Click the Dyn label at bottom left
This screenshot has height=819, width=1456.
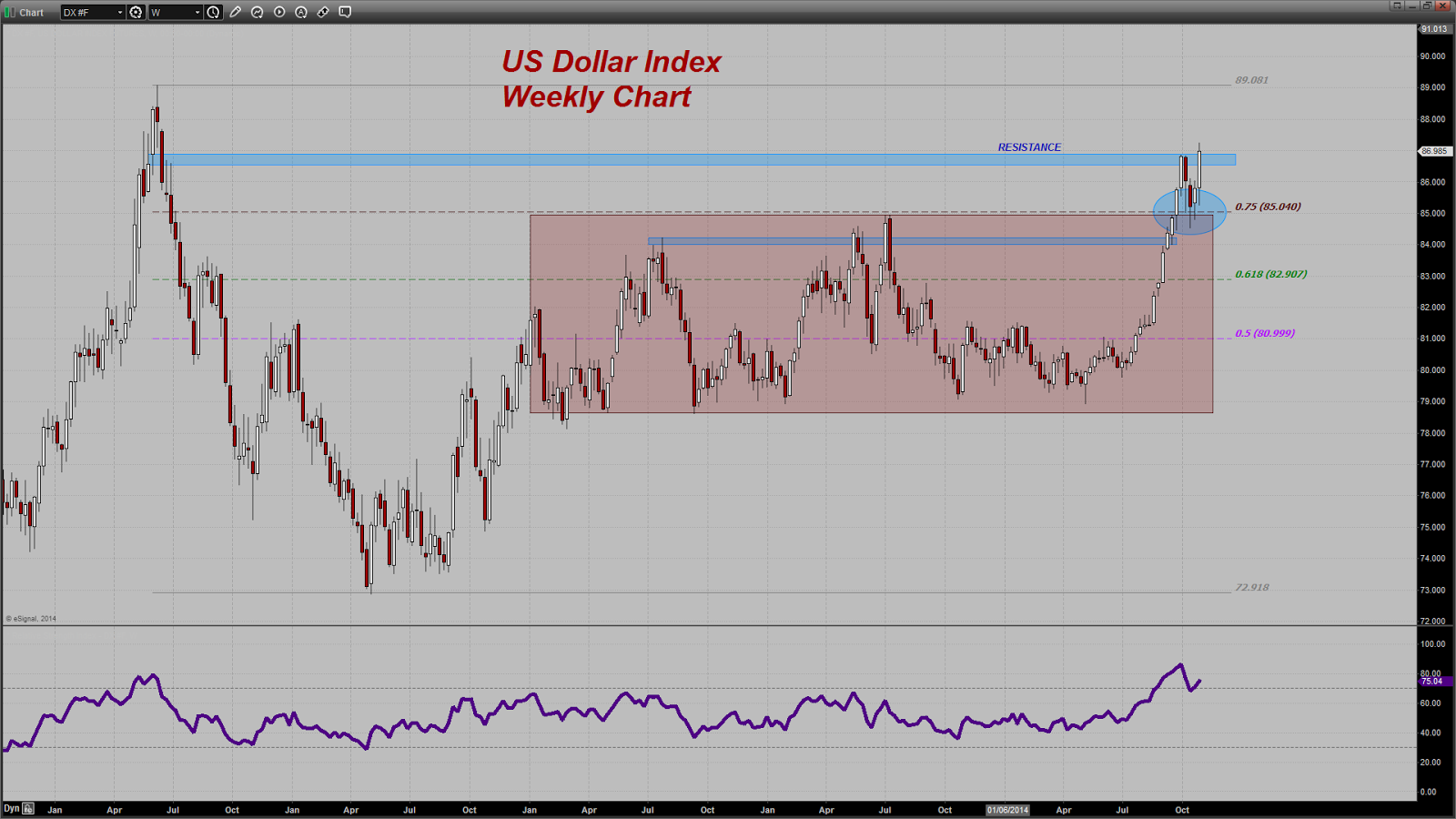pos(12,808)
